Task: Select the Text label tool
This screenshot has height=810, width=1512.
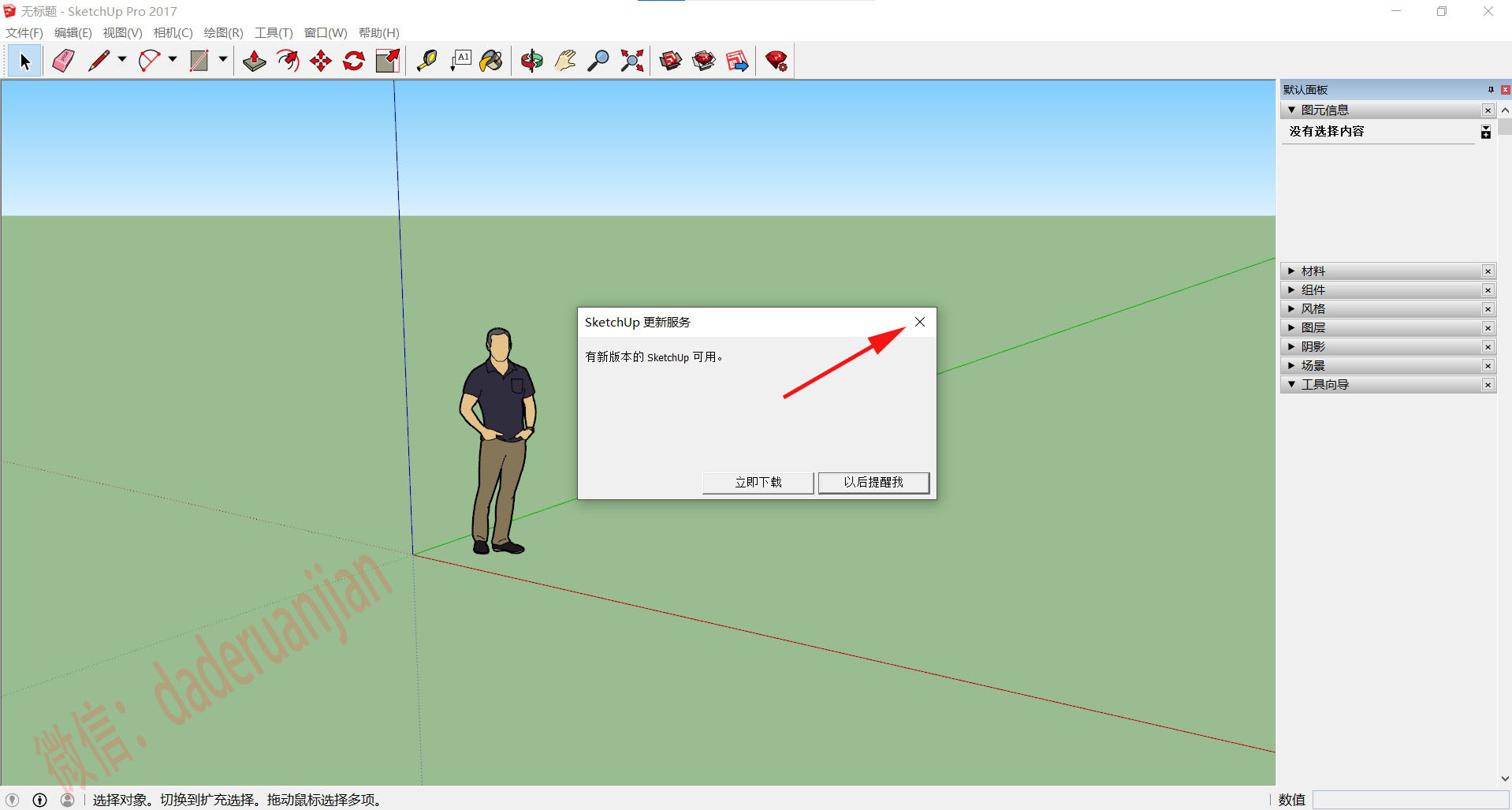Action: coord(460,61)
